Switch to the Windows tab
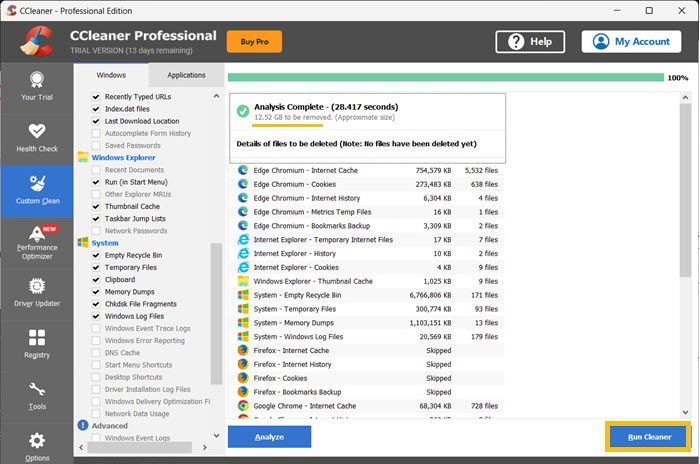700x464 pixels. click(111, 75)
